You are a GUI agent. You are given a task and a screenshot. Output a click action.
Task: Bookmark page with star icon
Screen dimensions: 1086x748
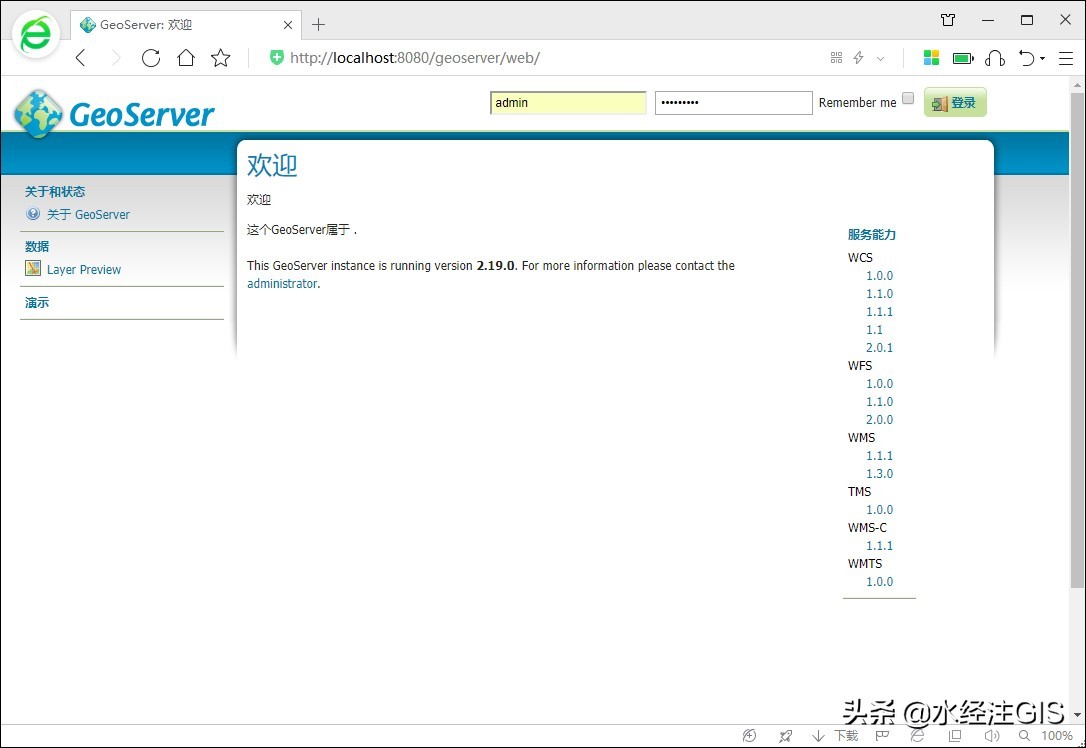point(220,58)
